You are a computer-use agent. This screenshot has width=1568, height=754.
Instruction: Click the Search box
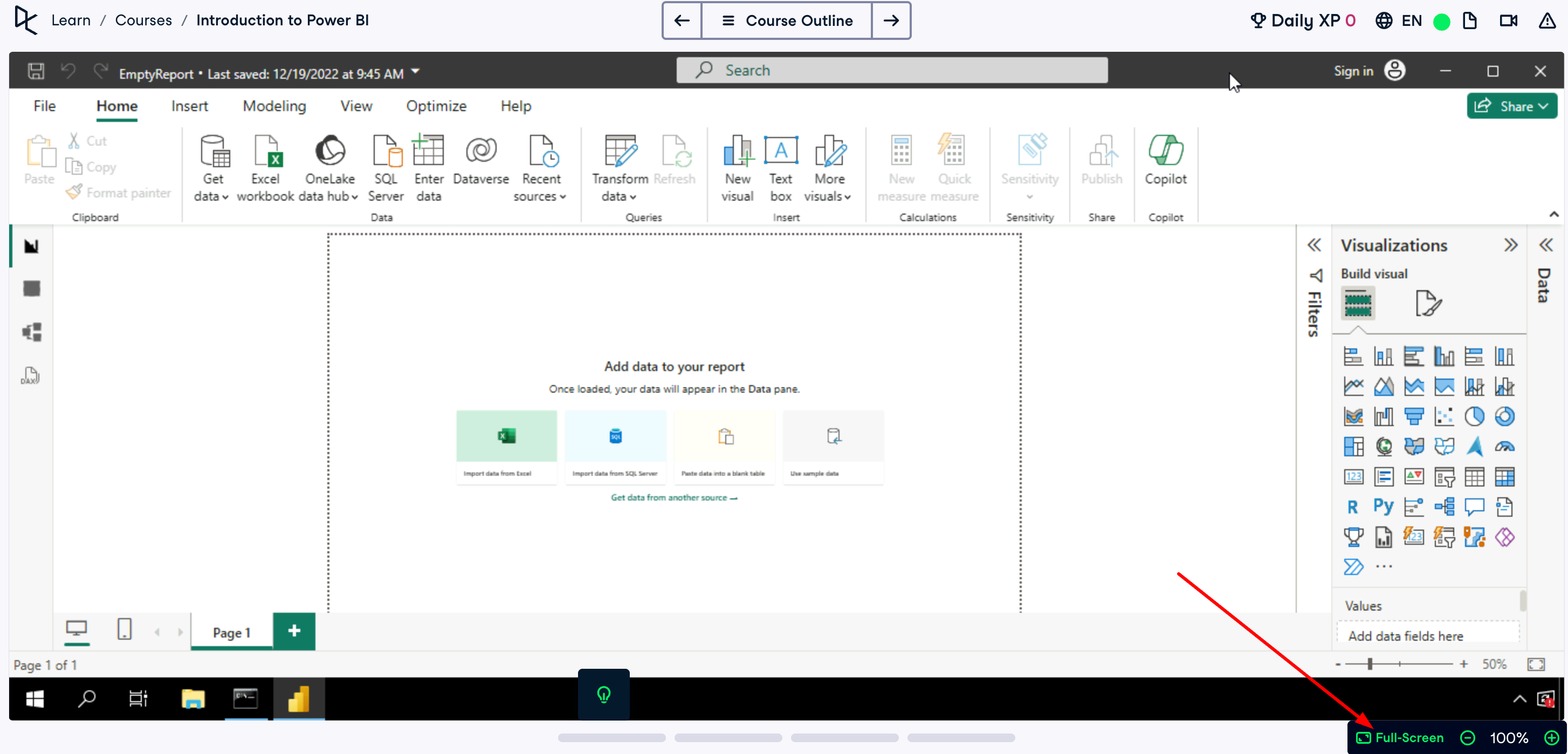coord(892,70)
